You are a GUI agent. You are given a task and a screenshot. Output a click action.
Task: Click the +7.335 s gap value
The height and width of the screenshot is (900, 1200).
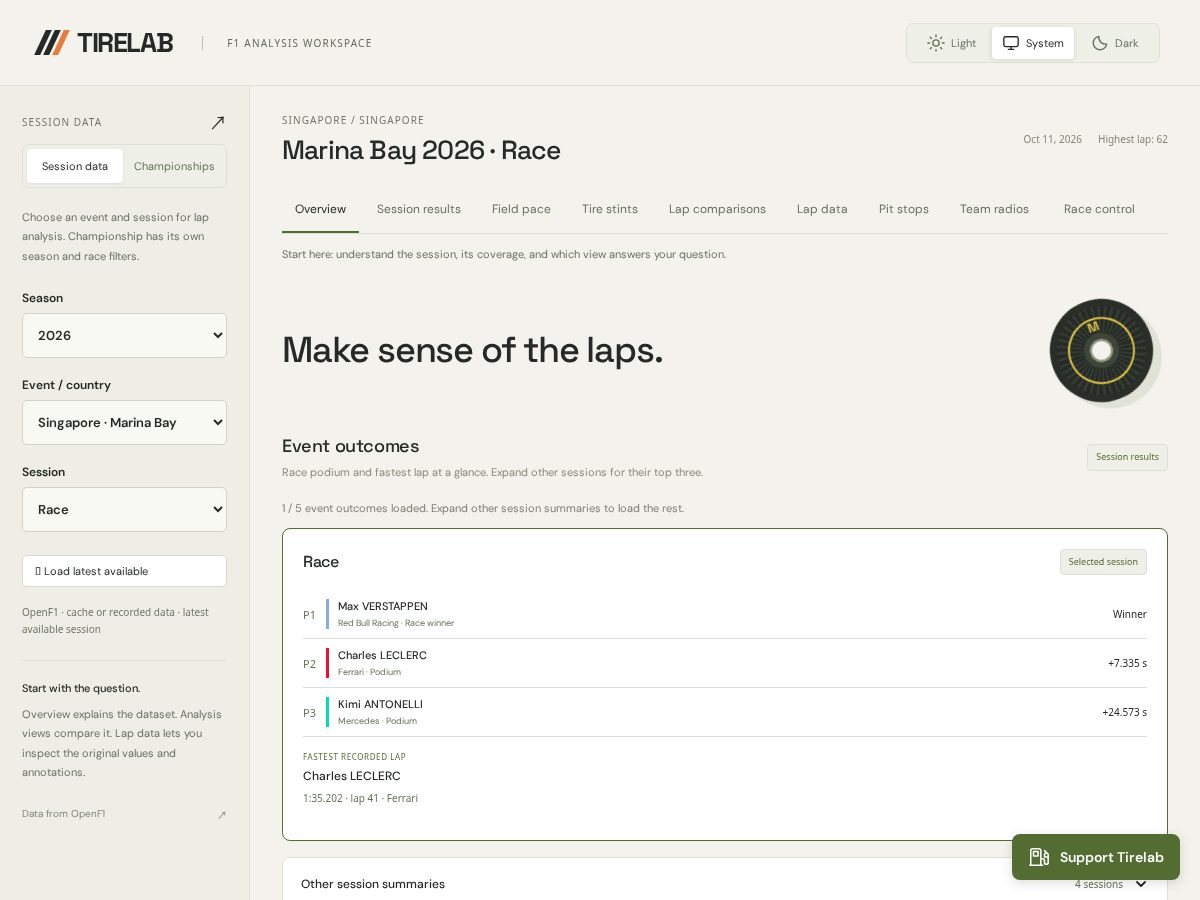1127,663
